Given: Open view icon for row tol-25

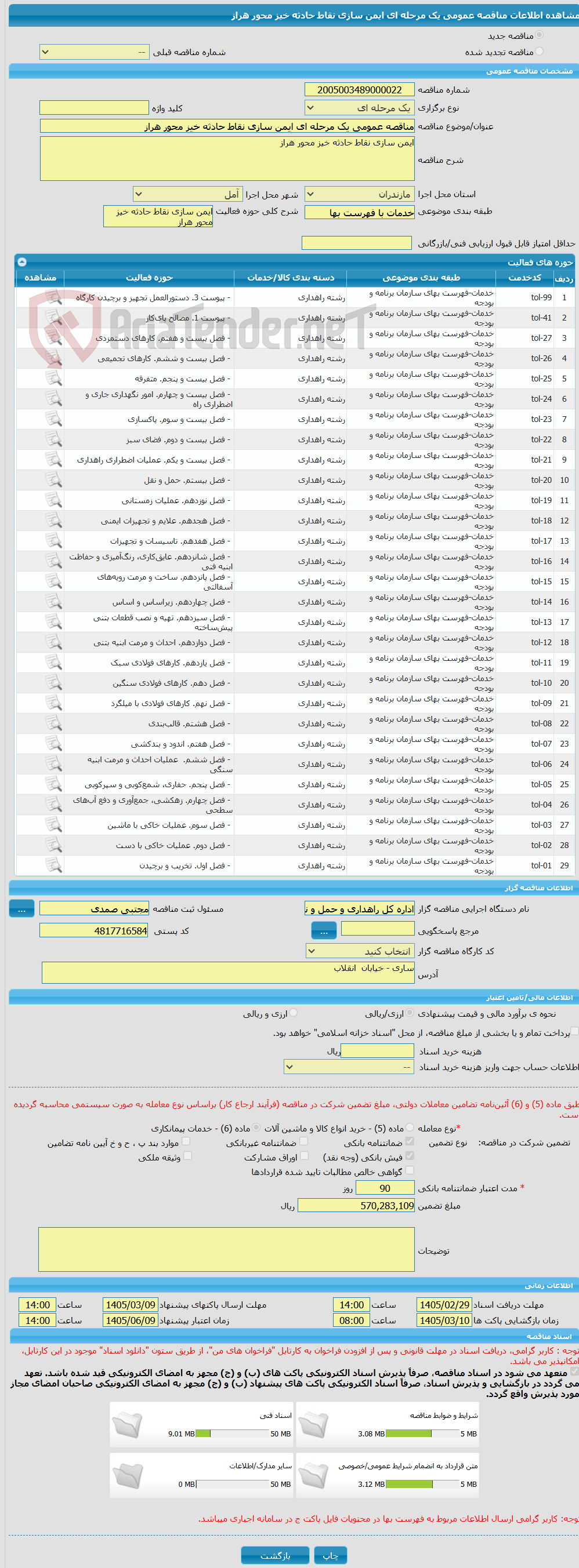Looking at the screenshot, I should (x=53, y=379).
